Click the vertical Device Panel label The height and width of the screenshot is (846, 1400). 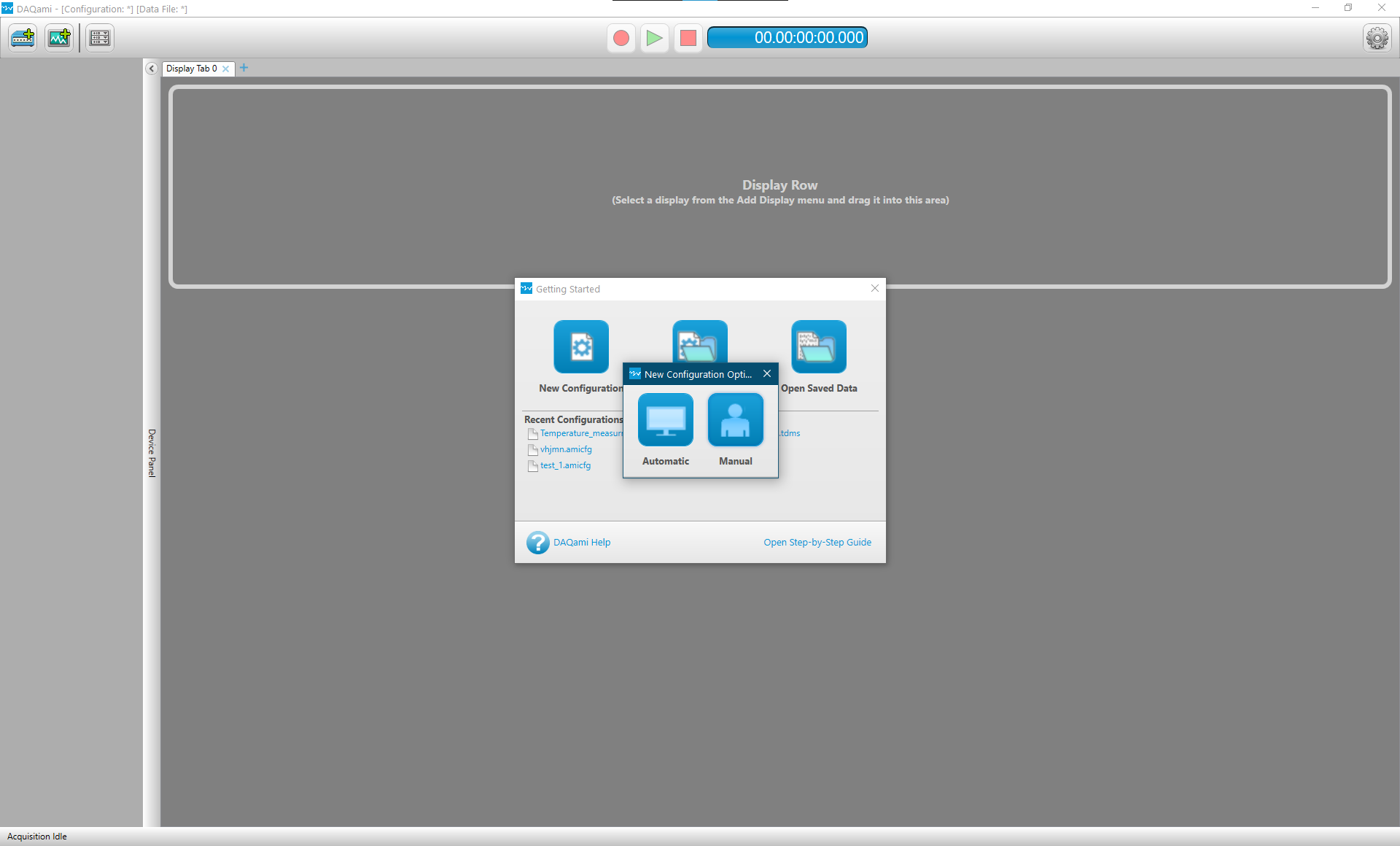tap(152, 453)
